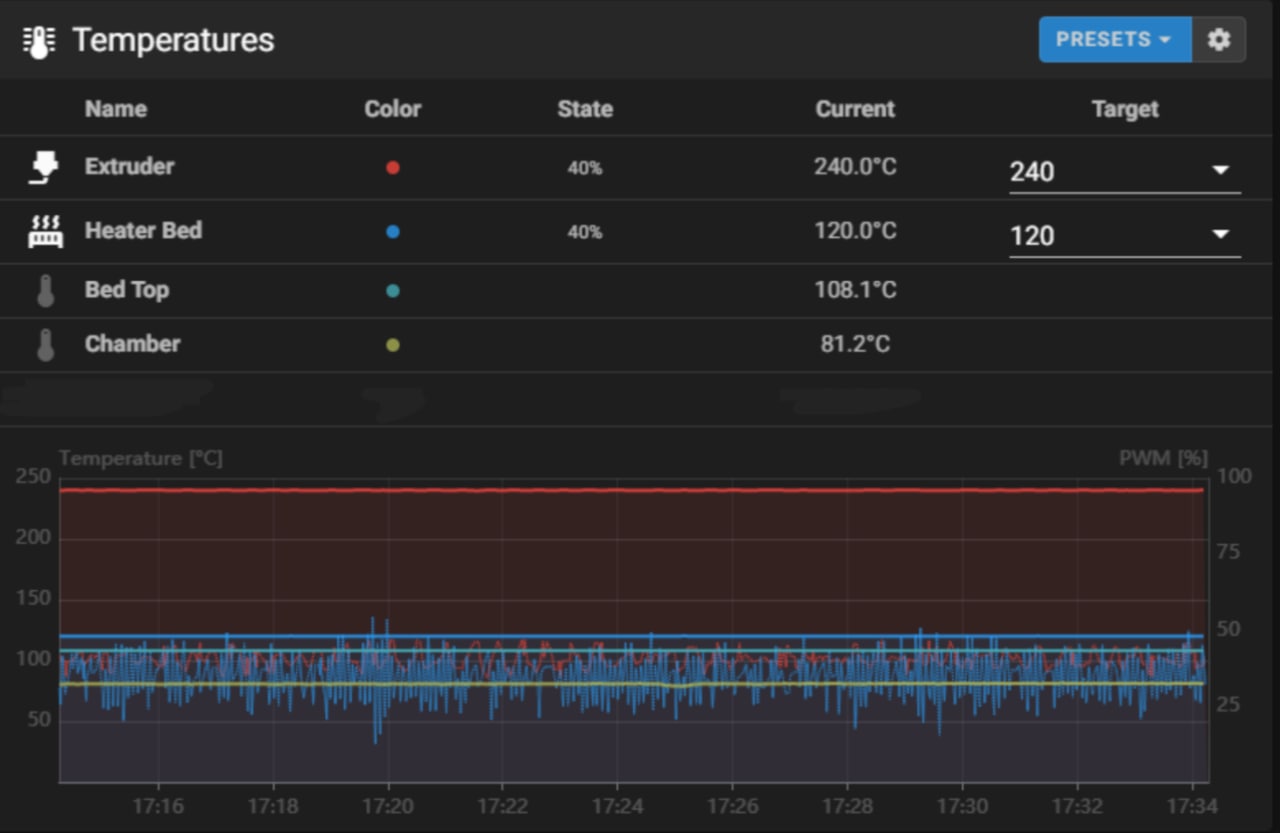Click the teal Bed Top color dot
Viewport: 1280px width, 833px height.
pos(393,290)
